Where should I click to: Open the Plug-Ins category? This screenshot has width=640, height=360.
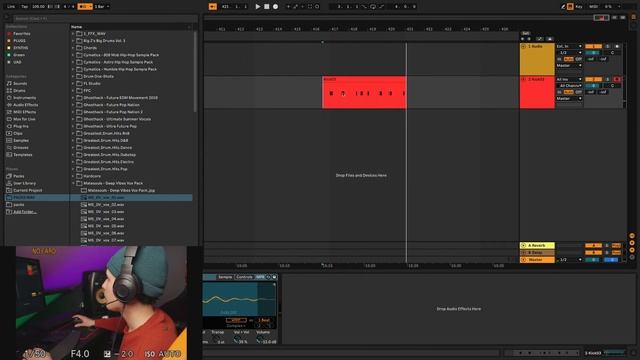coord(21,126)
